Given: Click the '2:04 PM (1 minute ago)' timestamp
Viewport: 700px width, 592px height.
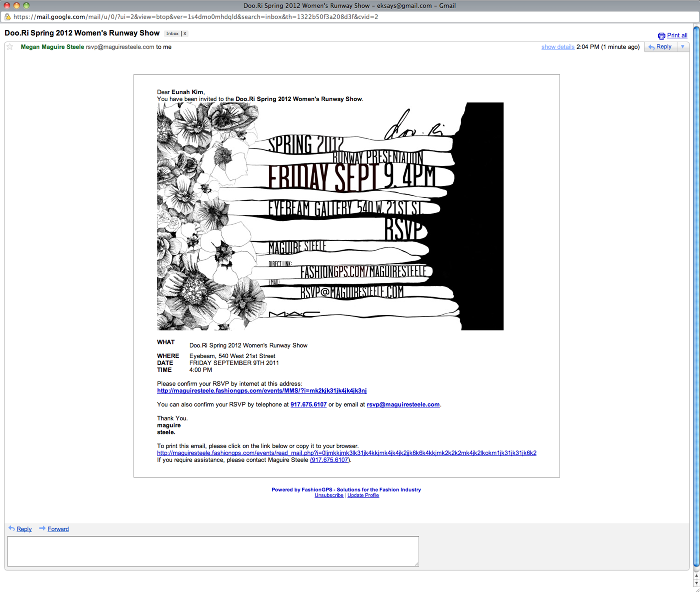Looking at the screenshot, I should pyautogui.click(x=608, y=47).
